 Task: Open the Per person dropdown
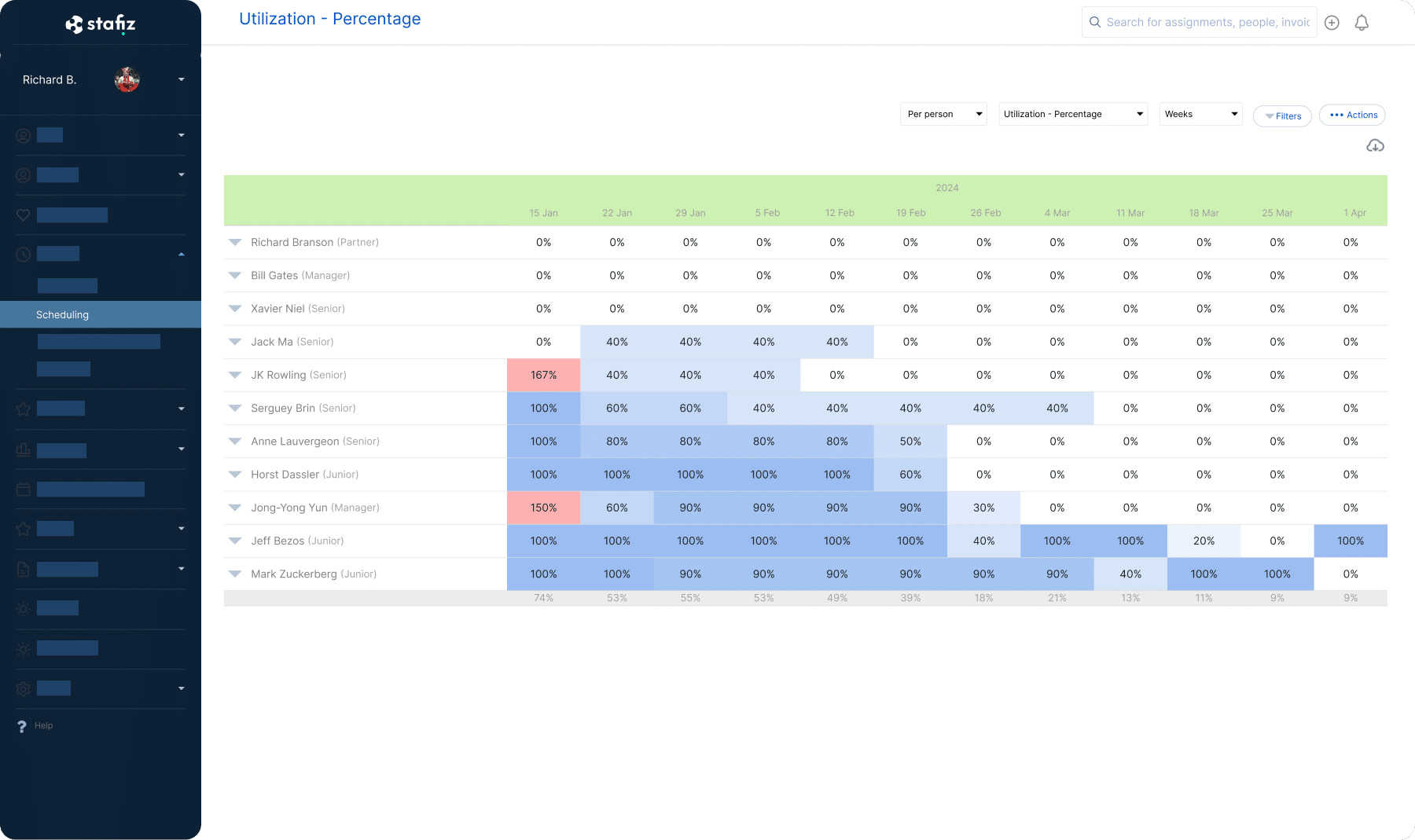943,114
